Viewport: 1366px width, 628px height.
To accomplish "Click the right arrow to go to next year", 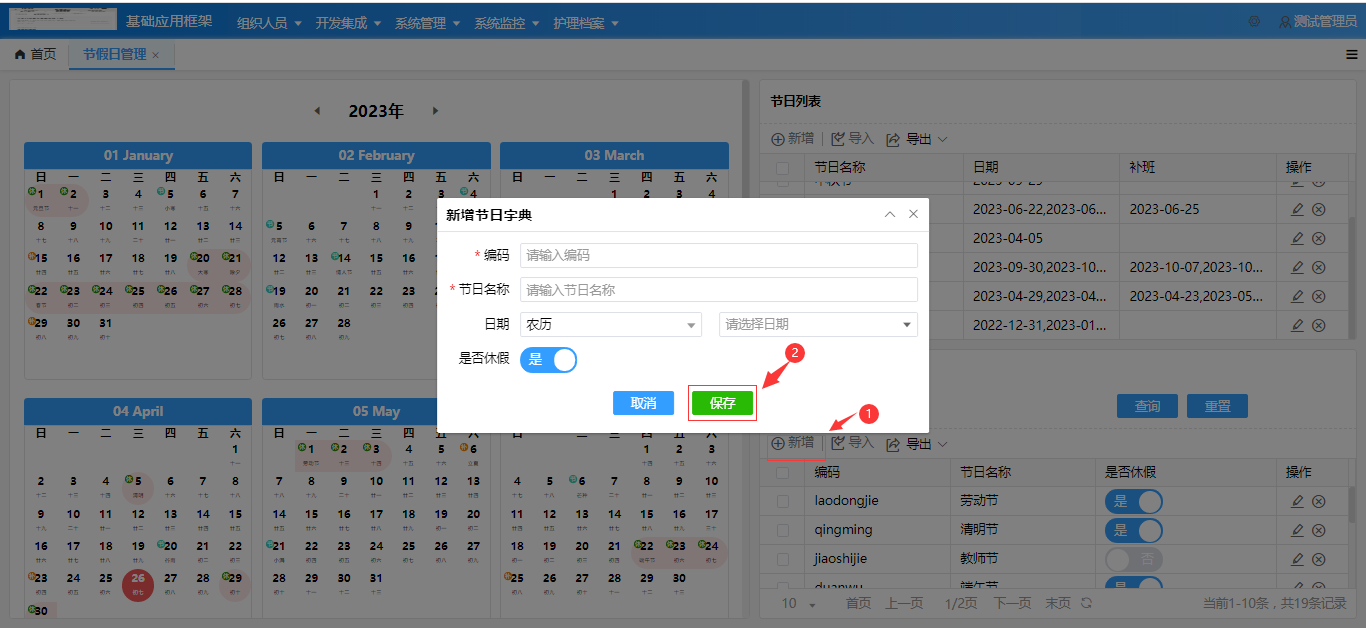I will point(436,111).
